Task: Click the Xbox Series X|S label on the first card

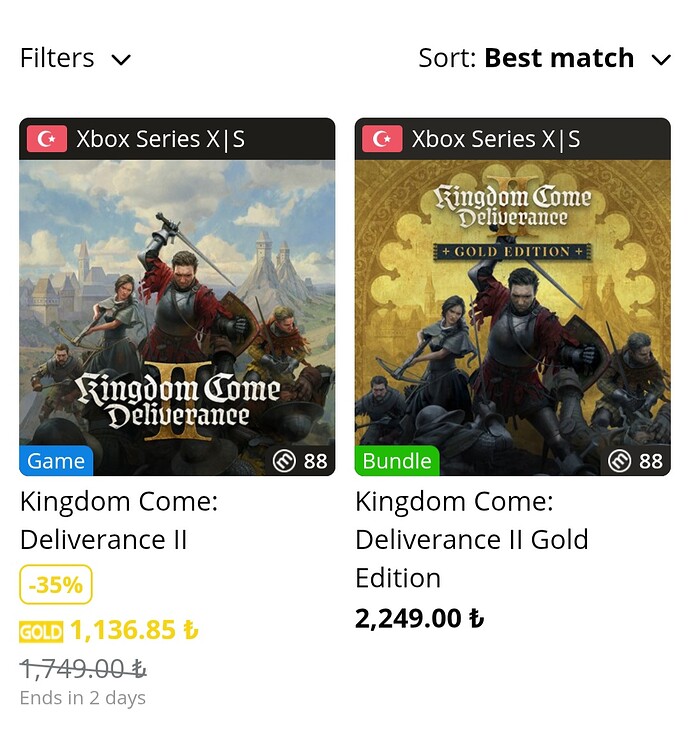Action: point(160,139)
